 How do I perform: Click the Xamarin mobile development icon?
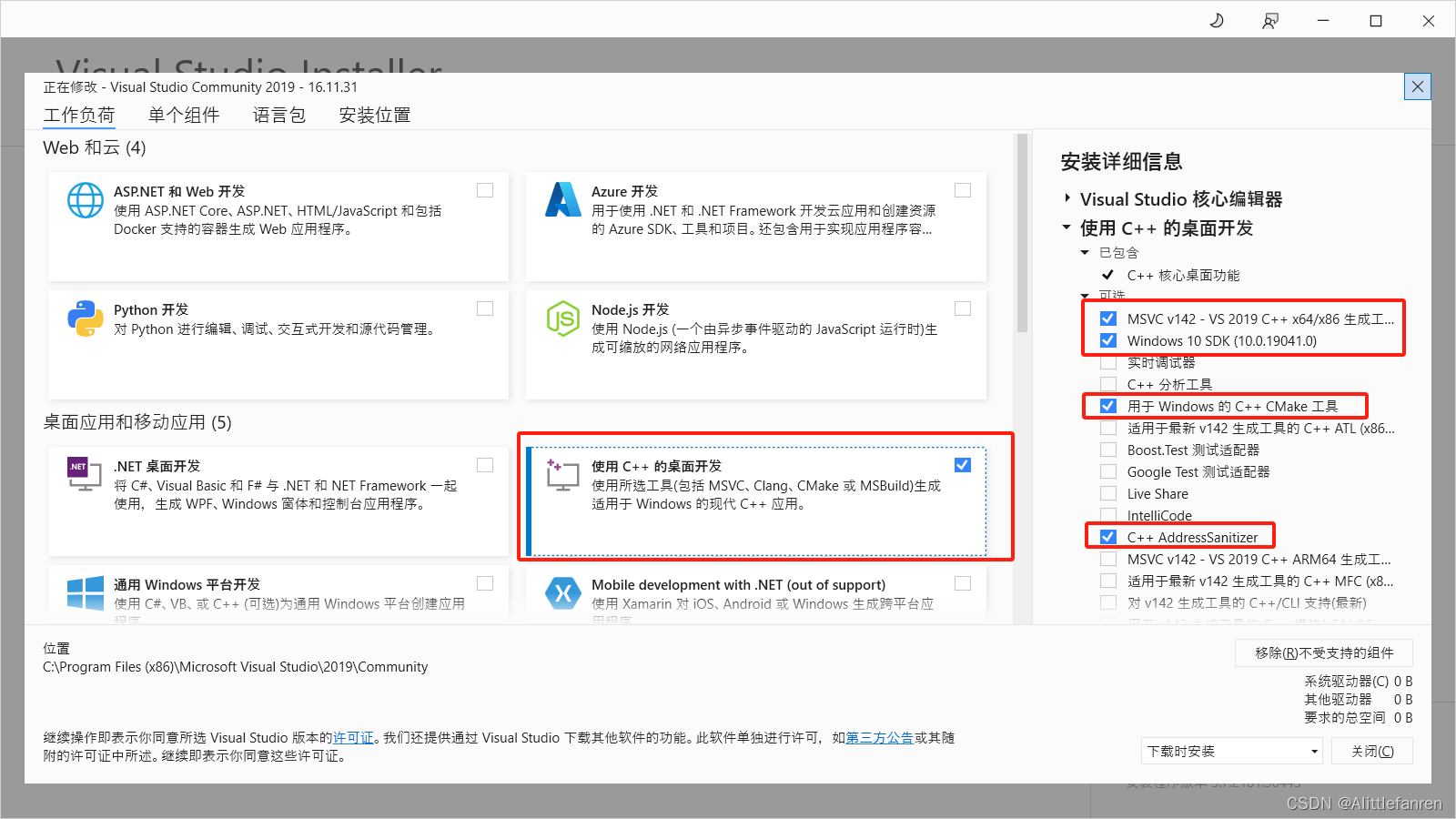click(x=563, y=593)
